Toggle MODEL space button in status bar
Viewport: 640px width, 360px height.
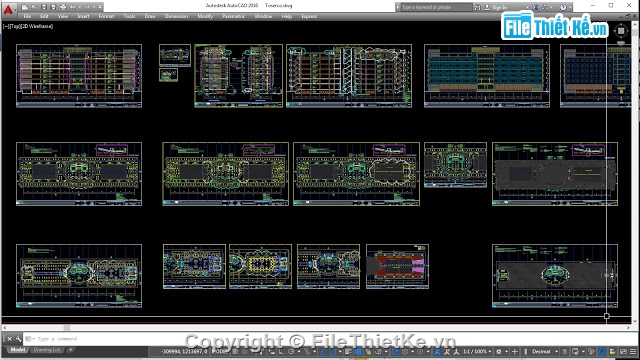[220, 351]
